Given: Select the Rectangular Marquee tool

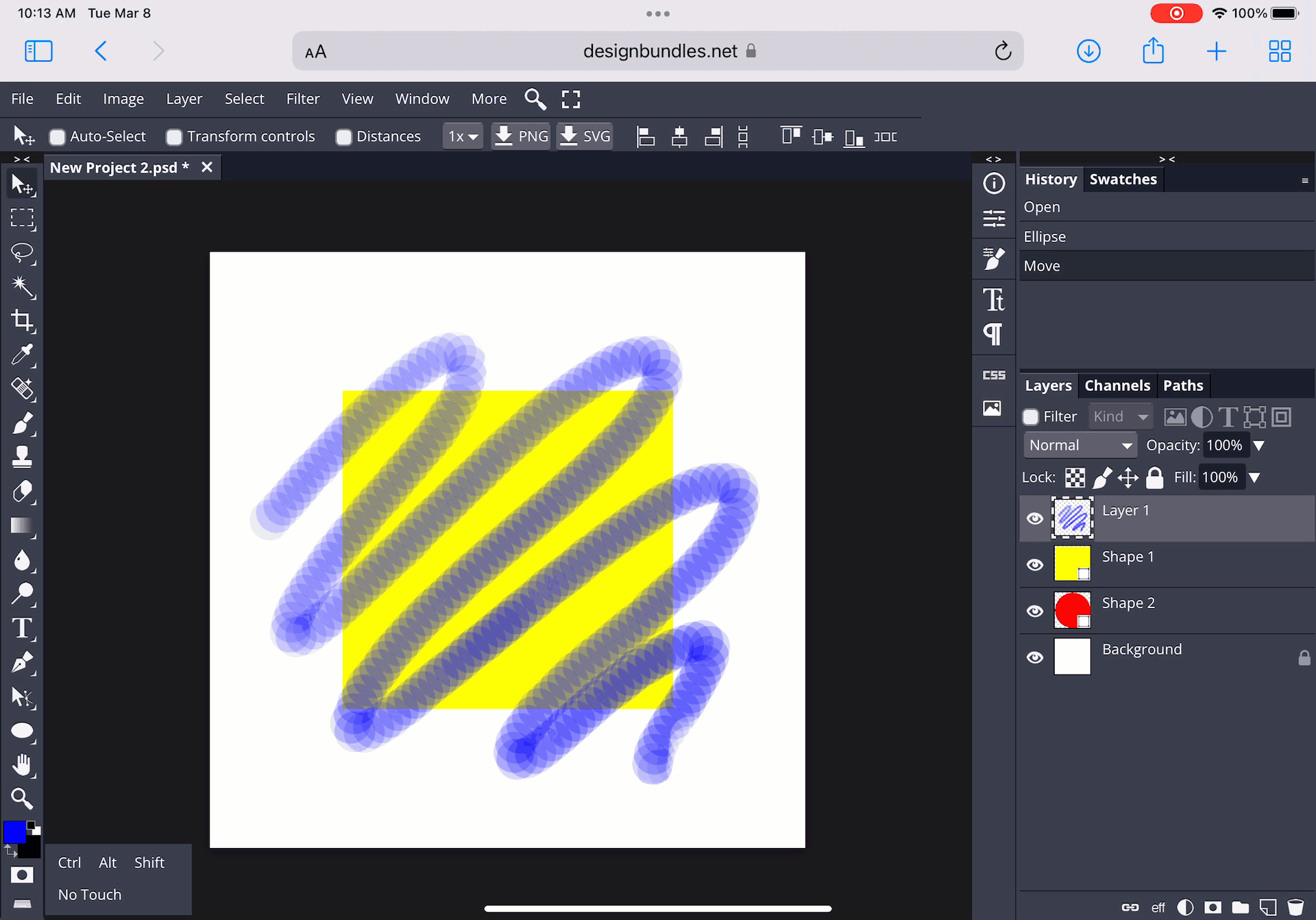Looking at the screenshot, I should pos(23,219).
